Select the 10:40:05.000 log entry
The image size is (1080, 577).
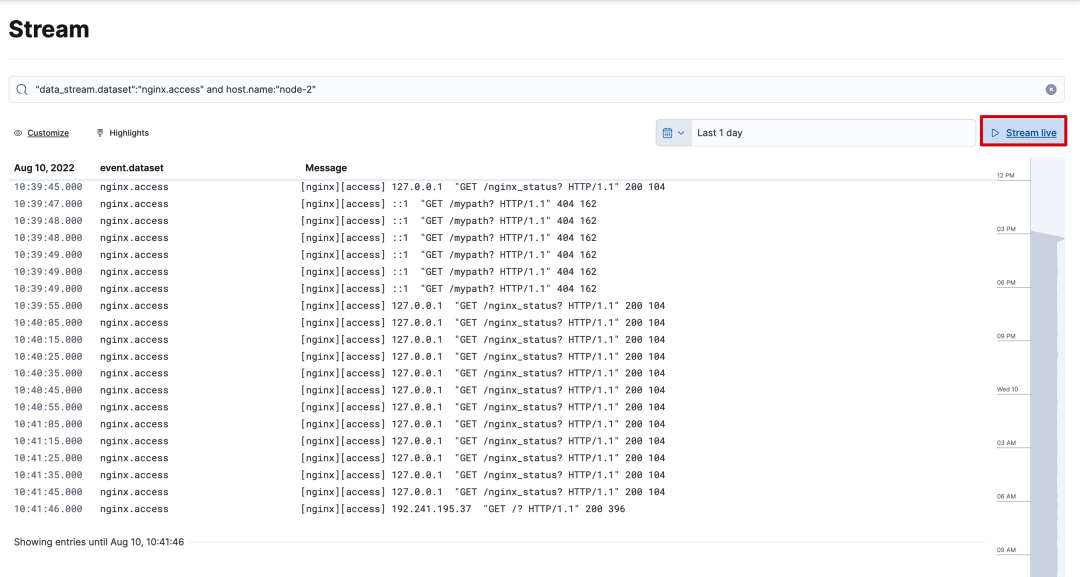click(x=498, y=323)
